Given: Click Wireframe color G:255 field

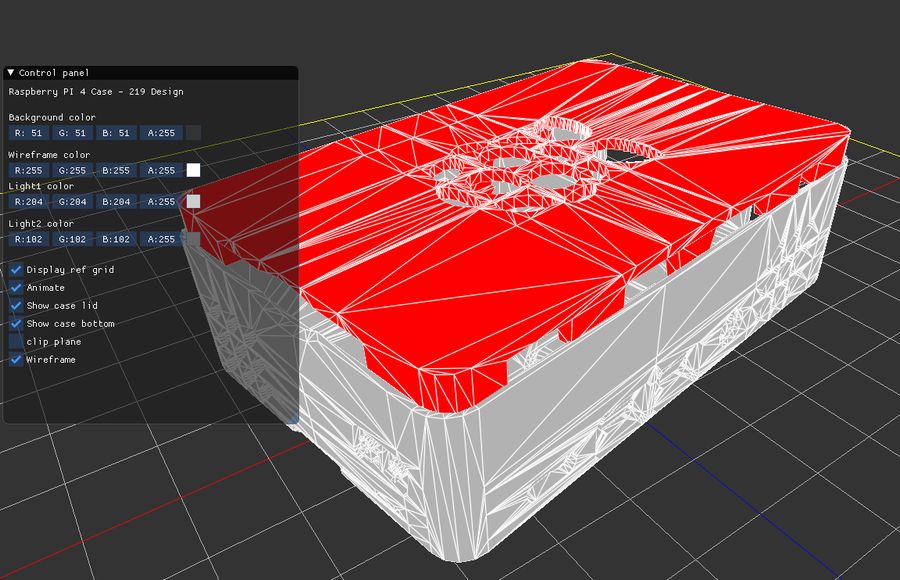Looking at the screenshot, I should (72, 170).
